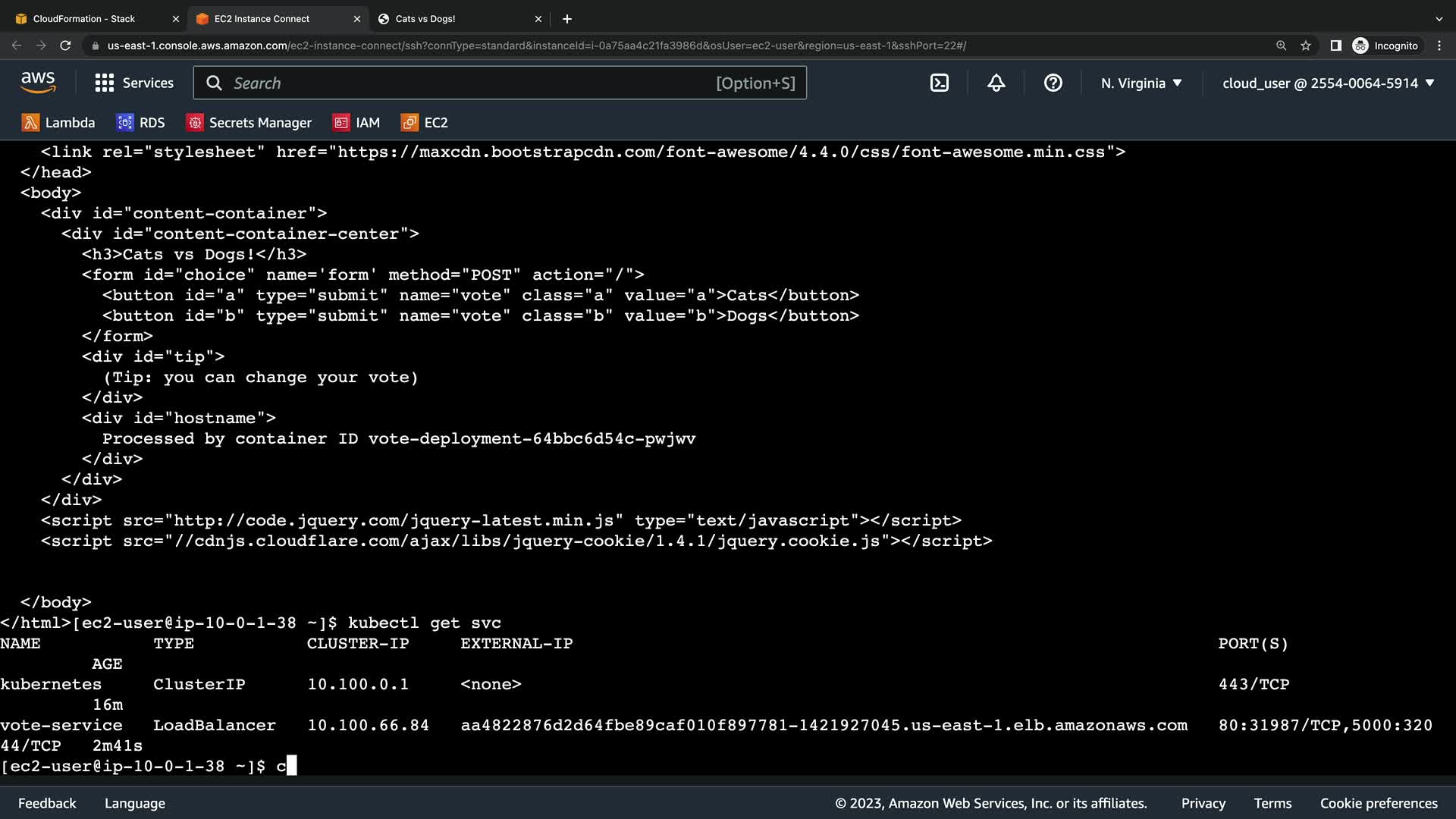Screen dimensions: 1456x819
Task: Open Secrets Manager shortcut
Action: [x=249, y=123]
